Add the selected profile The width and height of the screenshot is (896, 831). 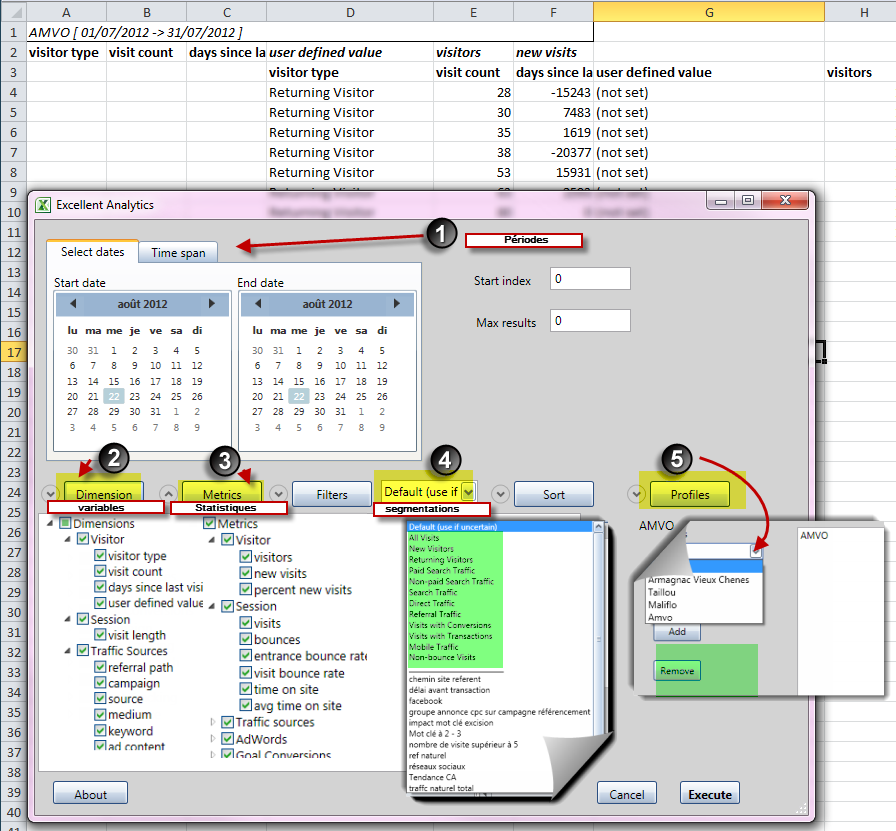click(x=677, y=632)
